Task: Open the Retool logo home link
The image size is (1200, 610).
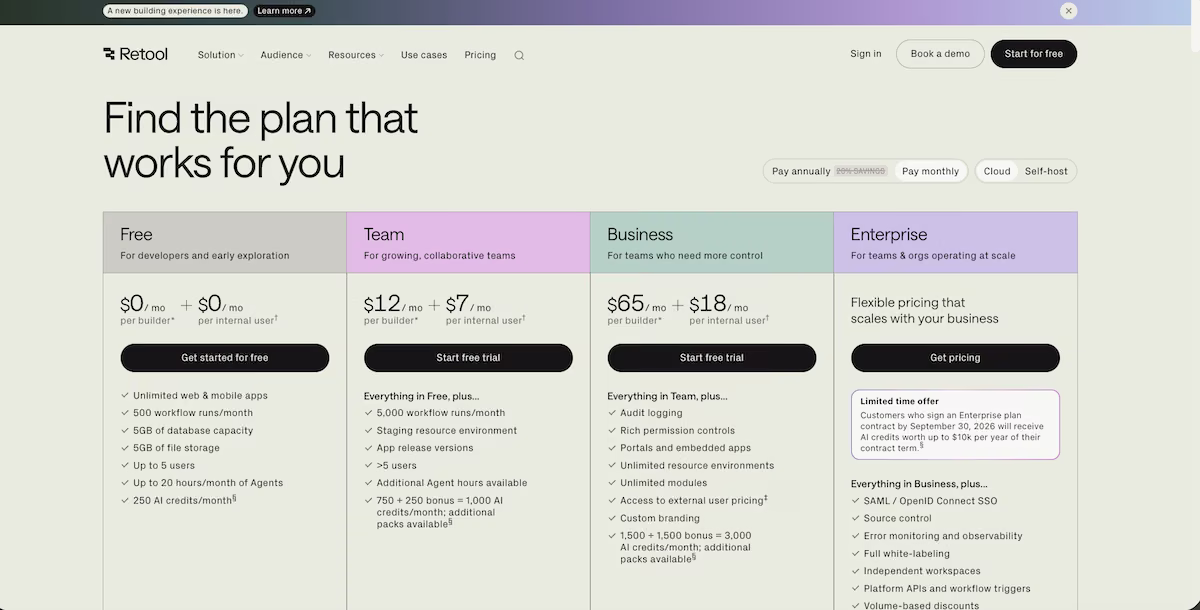Action: [135, 54]
